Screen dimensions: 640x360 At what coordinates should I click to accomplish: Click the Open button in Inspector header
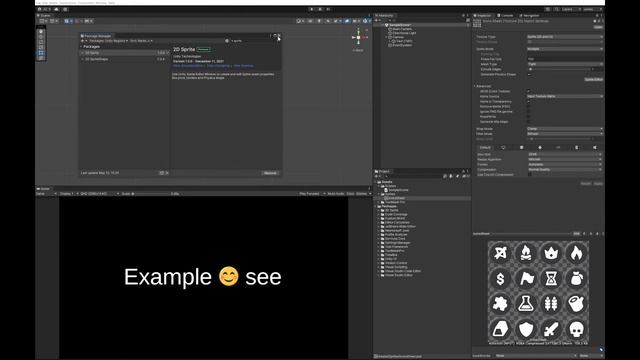point(598,27)
